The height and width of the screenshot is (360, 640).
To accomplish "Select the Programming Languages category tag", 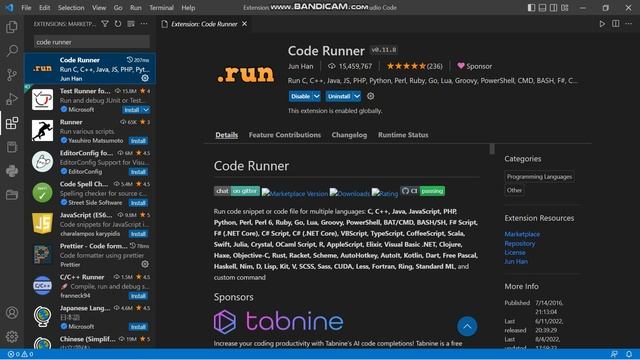I will (539, 177).
